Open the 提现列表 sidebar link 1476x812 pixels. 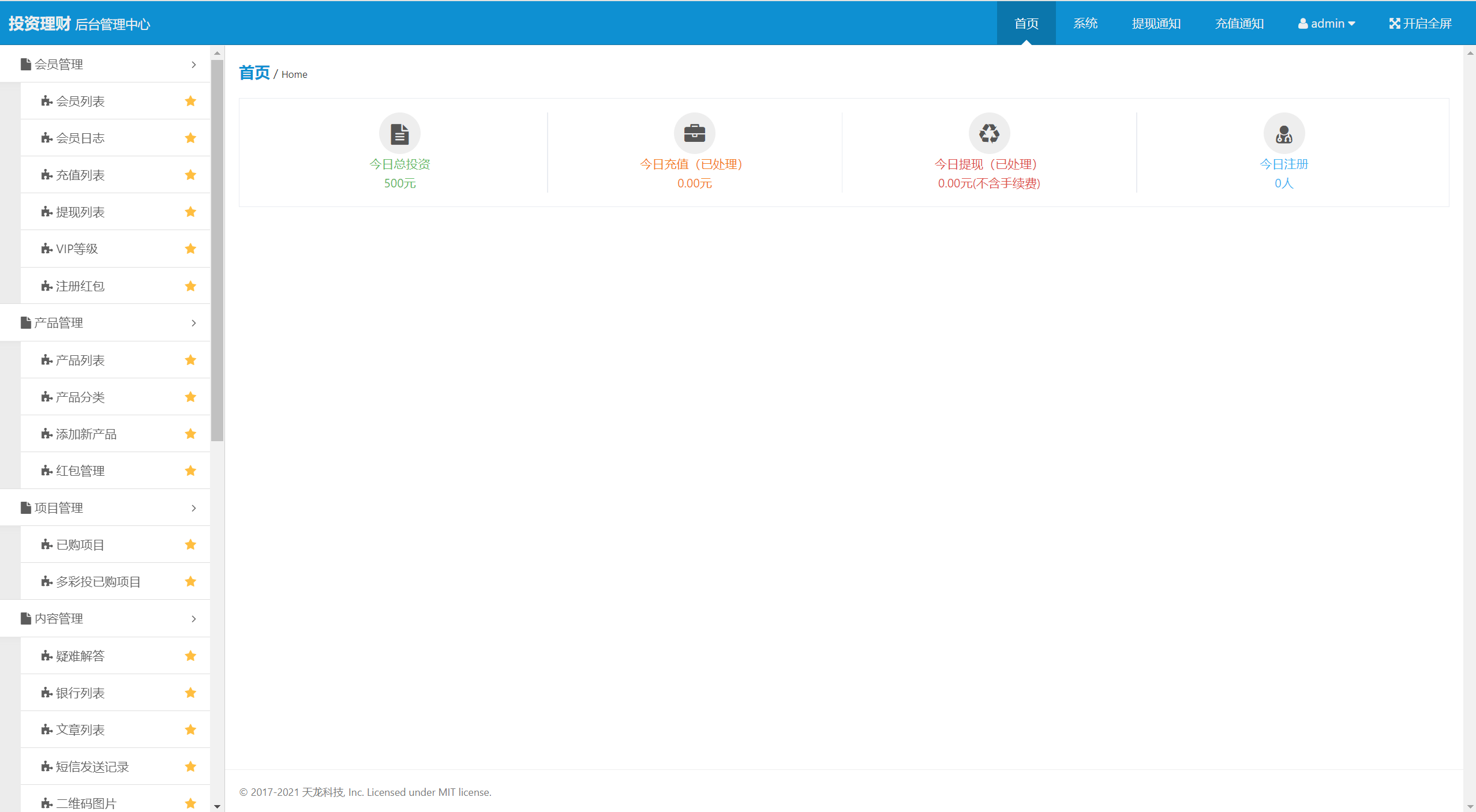80,212
